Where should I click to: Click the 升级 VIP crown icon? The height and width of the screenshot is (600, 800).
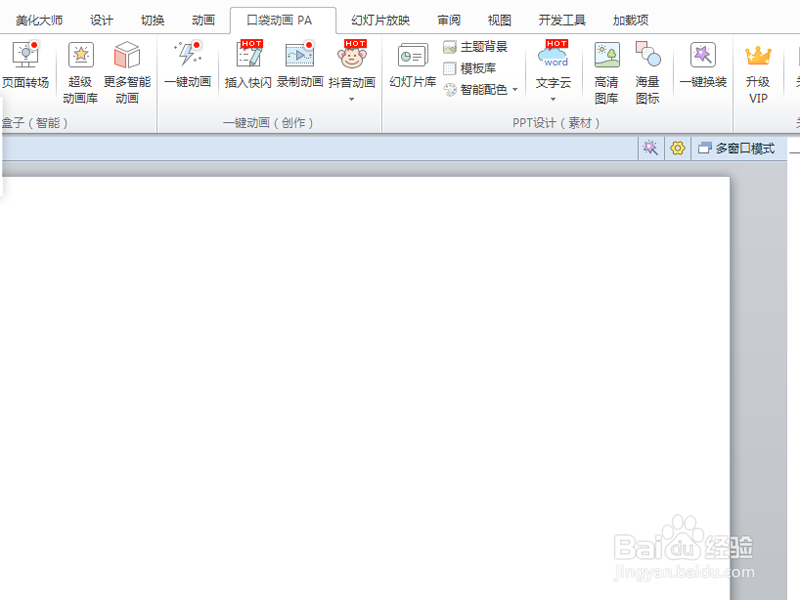pyautogui.click(x=758, y=55)
